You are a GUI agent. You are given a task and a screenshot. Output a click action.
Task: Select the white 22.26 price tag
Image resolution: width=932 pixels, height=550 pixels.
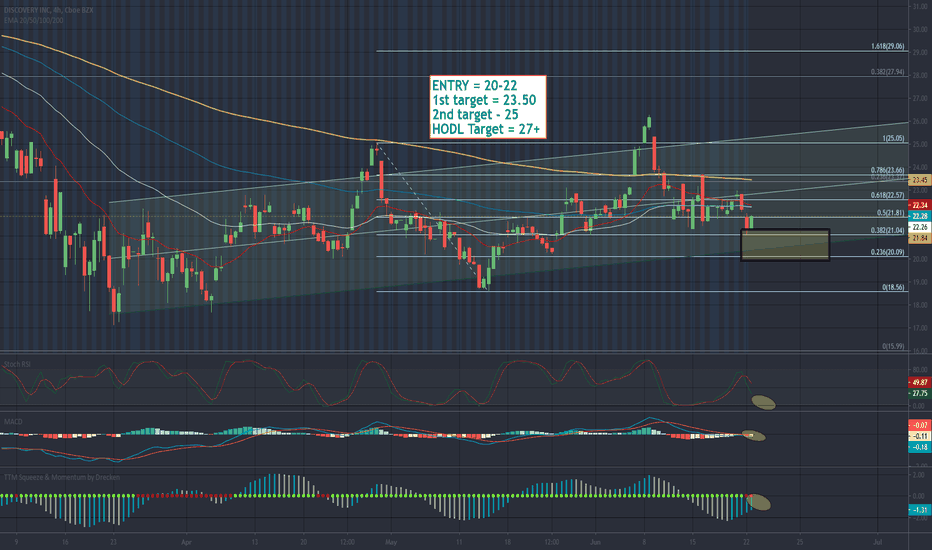(x=920, y=227)
